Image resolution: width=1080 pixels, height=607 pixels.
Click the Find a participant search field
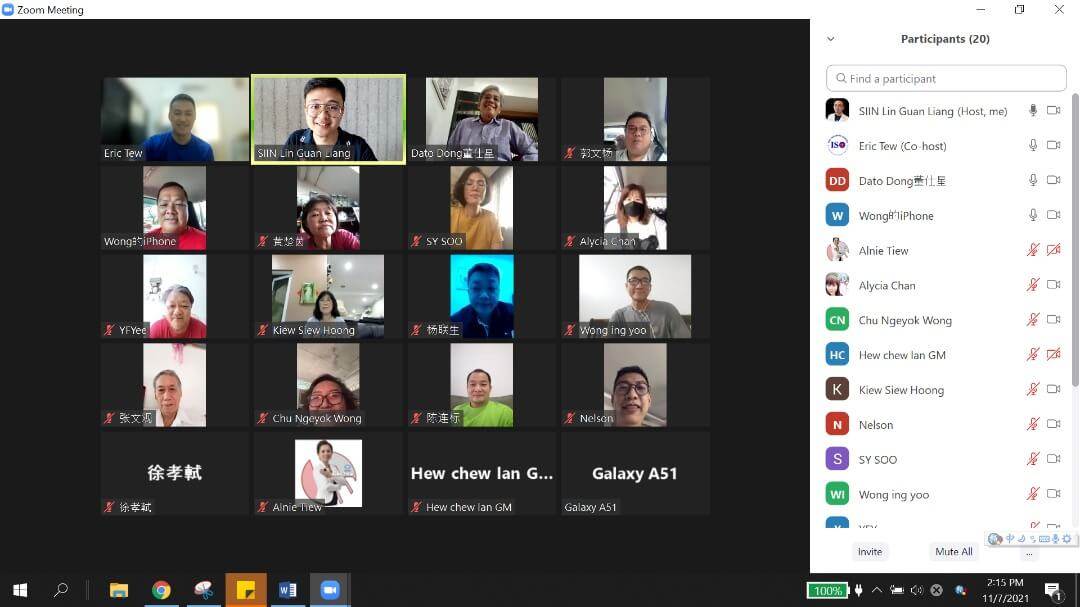(946, 78)
